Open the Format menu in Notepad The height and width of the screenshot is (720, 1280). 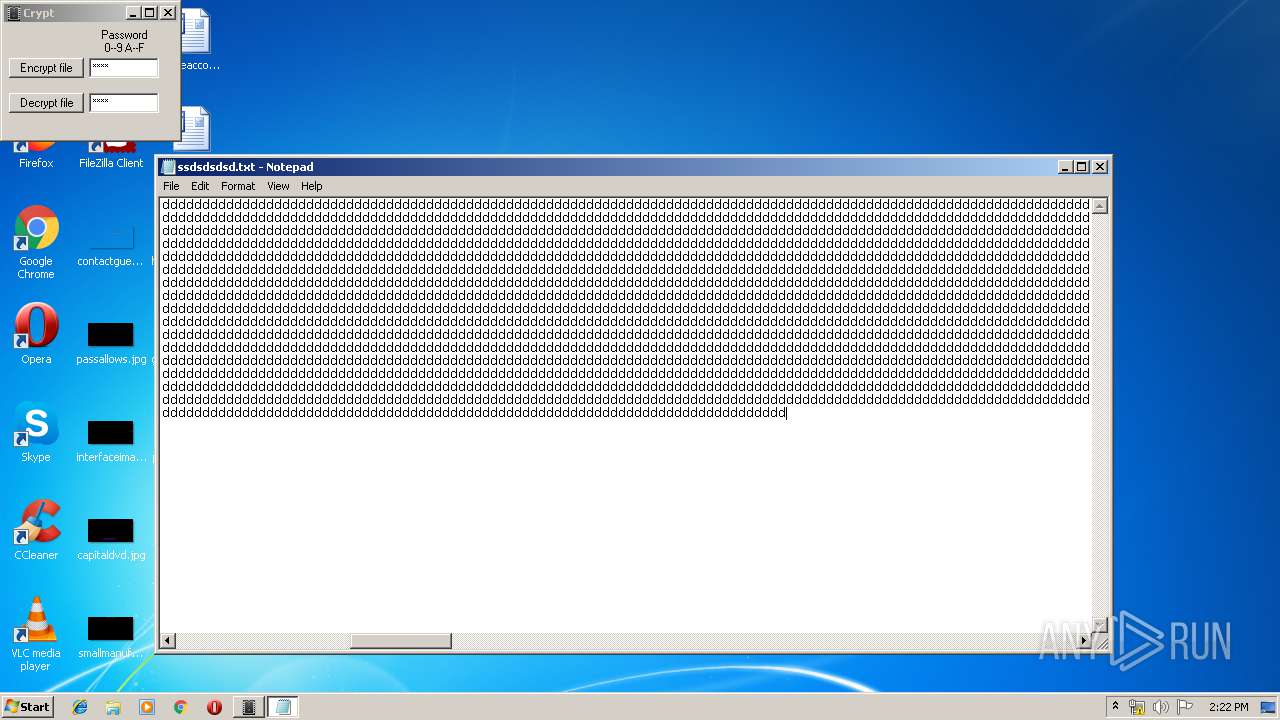pyautogui.click(x=238, y=186)
